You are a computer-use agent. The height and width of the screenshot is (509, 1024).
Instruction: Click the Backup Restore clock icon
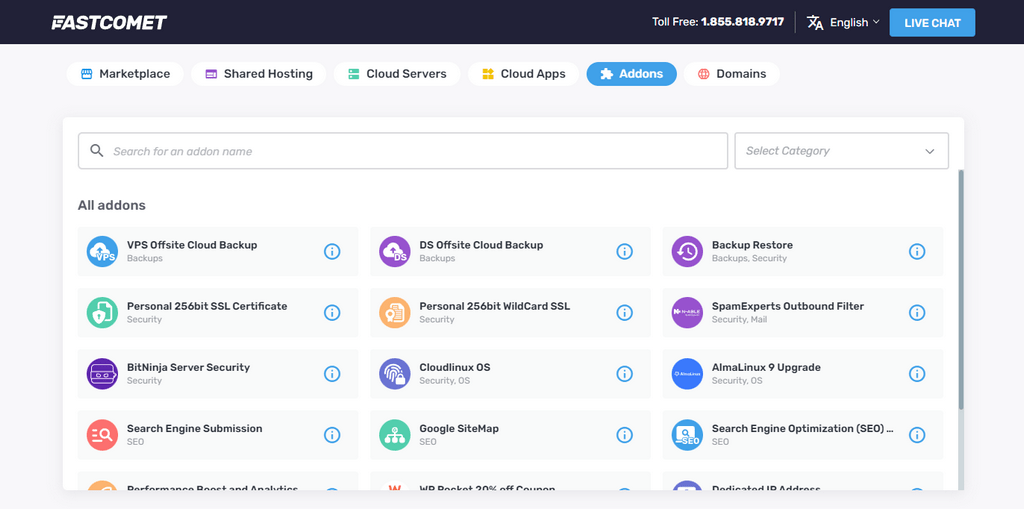pyautogui.click(x=688, y=252)
